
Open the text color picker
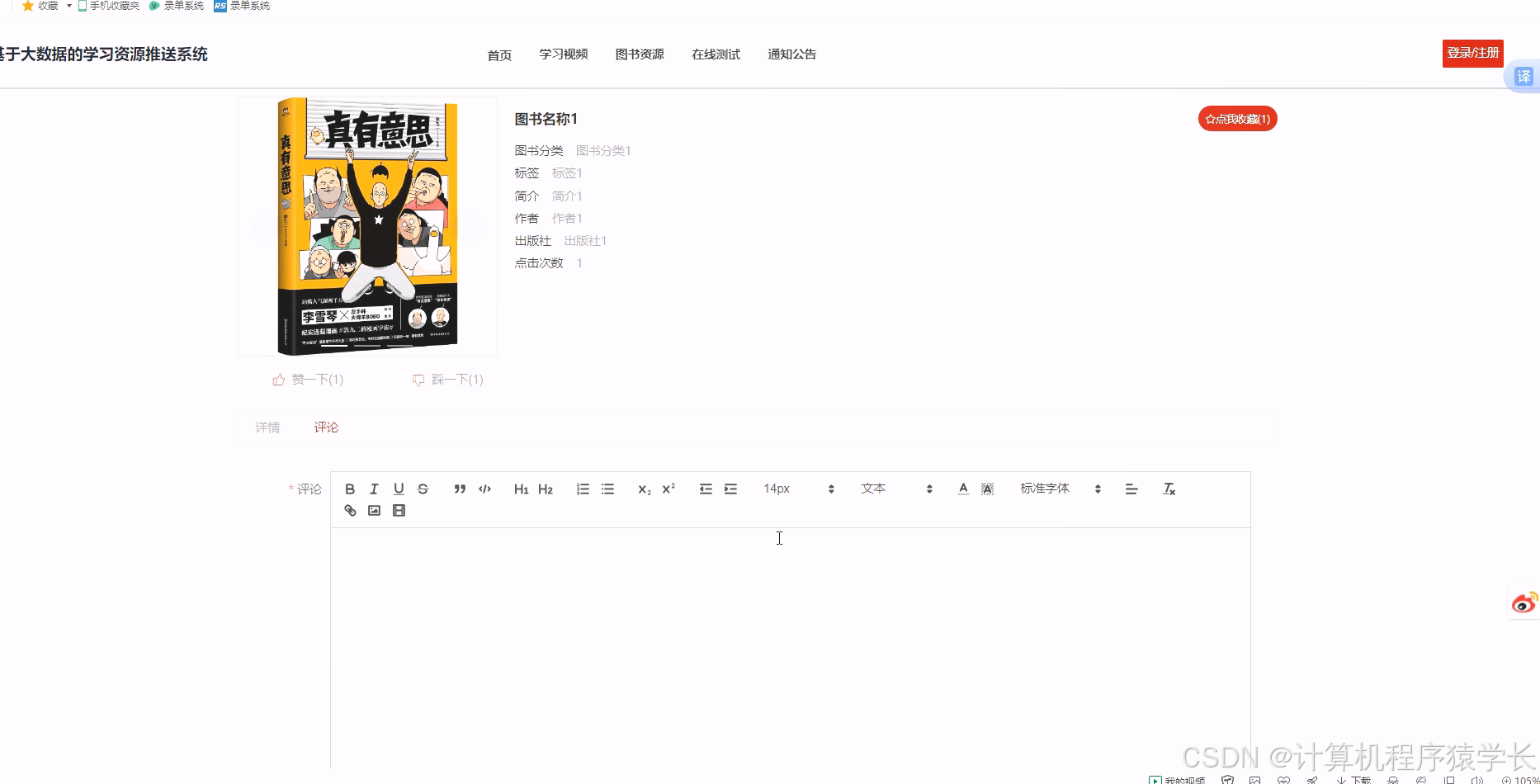pyautogui.click(x=963, y=489)
